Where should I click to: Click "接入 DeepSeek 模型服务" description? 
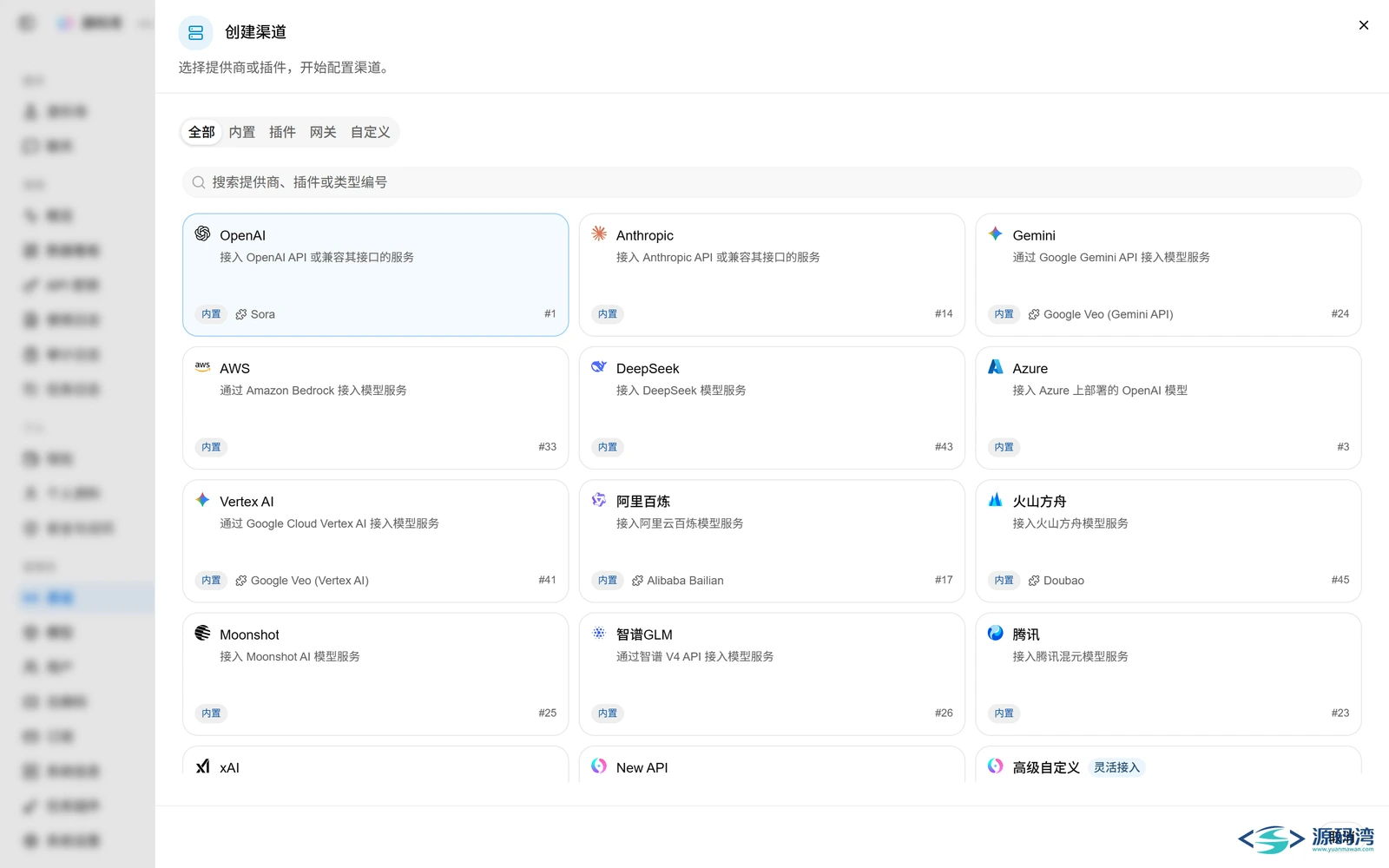(681, 391)
